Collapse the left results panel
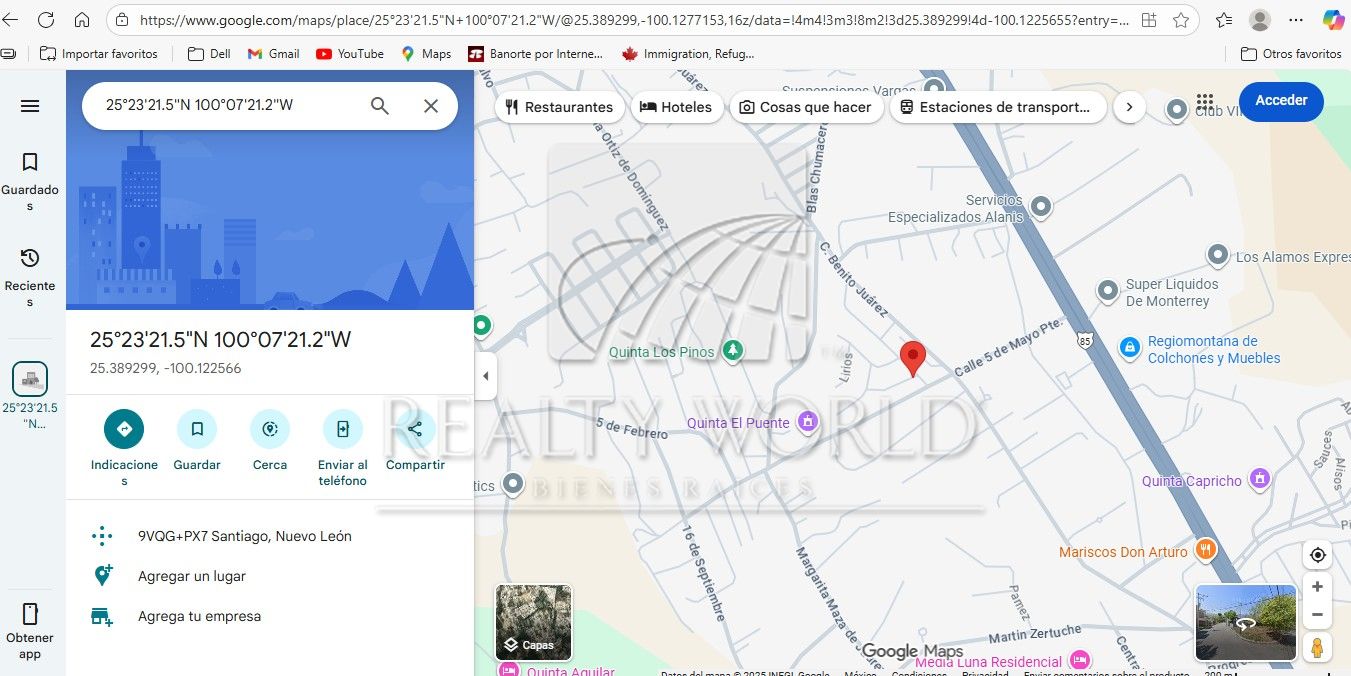Image resolution: width=1351 pixels, height=676 pixels. pyautogui.click(x=486, y=376)
